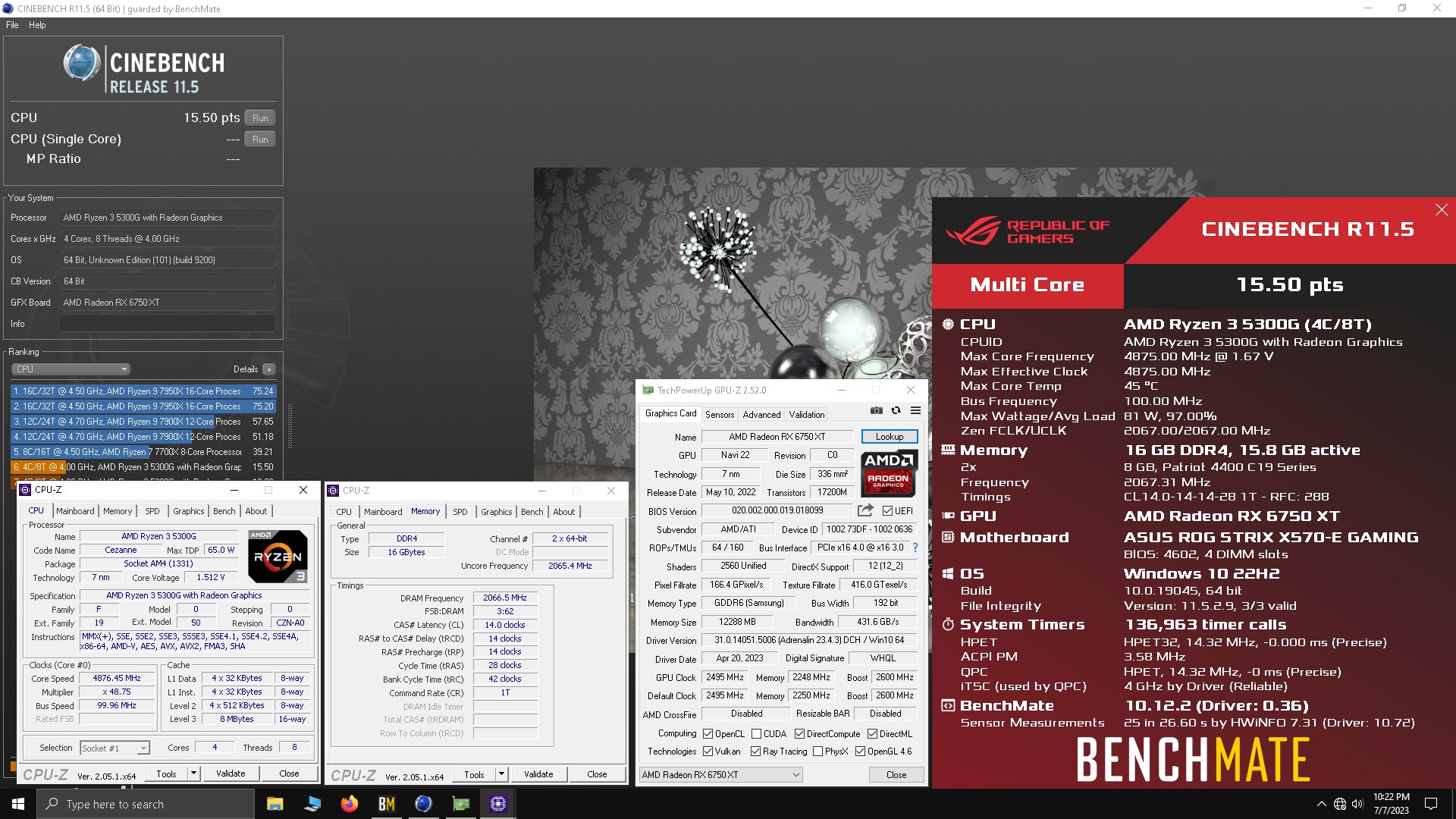This screenshot has width=1456, height=819.
Task: Toggle the PhysX checkbox
Action: click(817, 752)
